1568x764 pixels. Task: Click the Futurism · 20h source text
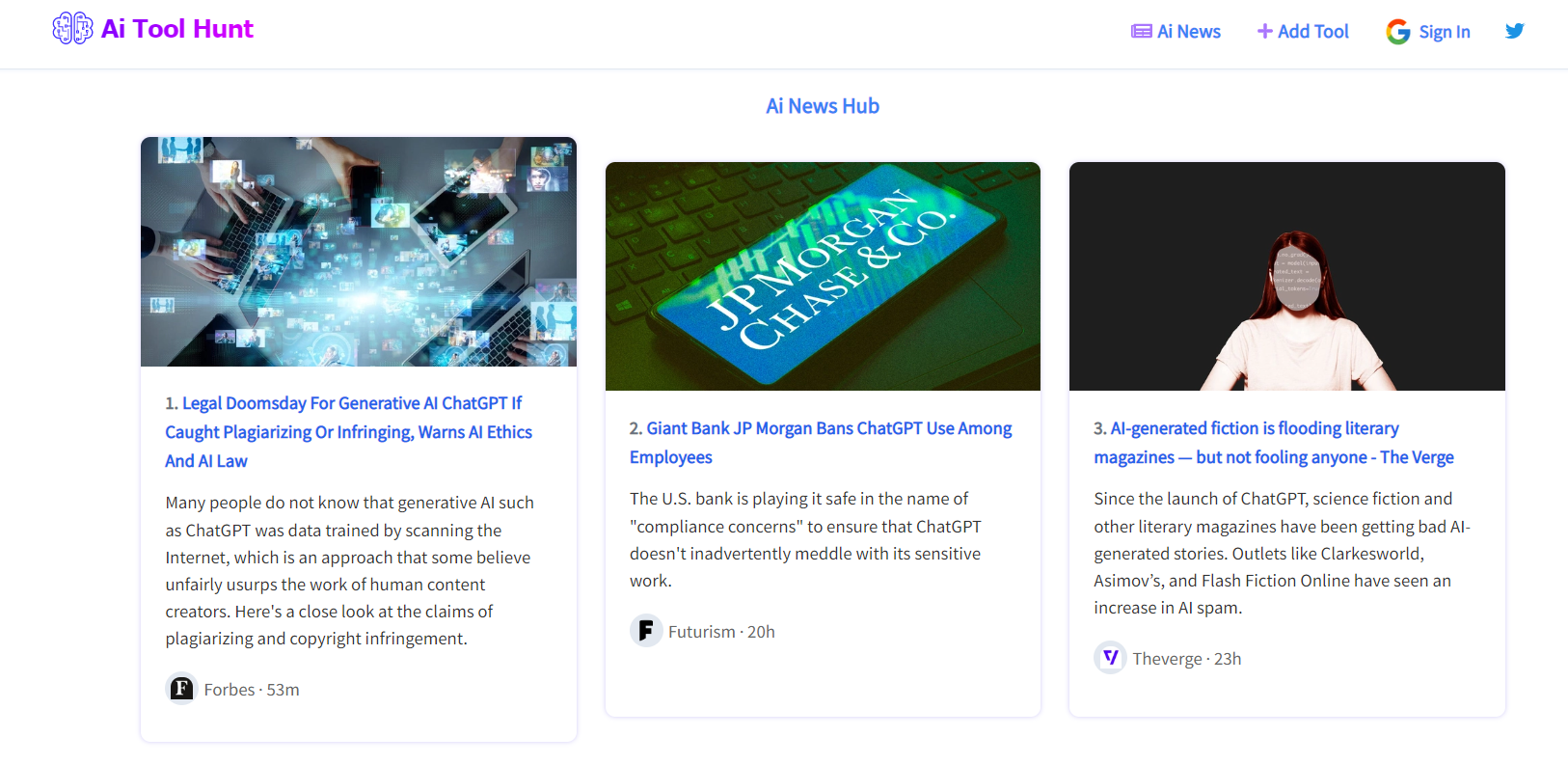721,632
